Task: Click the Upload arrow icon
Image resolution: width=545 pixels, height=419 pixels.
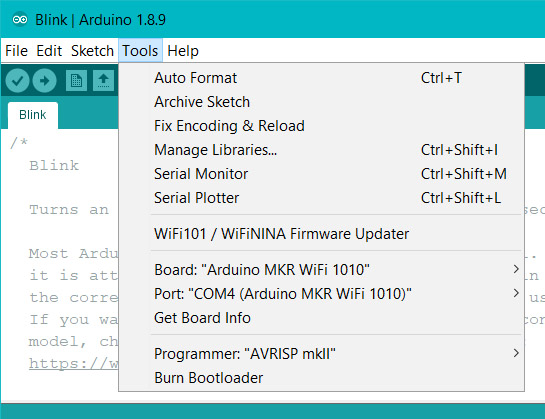Action: [x=44, y=81]
